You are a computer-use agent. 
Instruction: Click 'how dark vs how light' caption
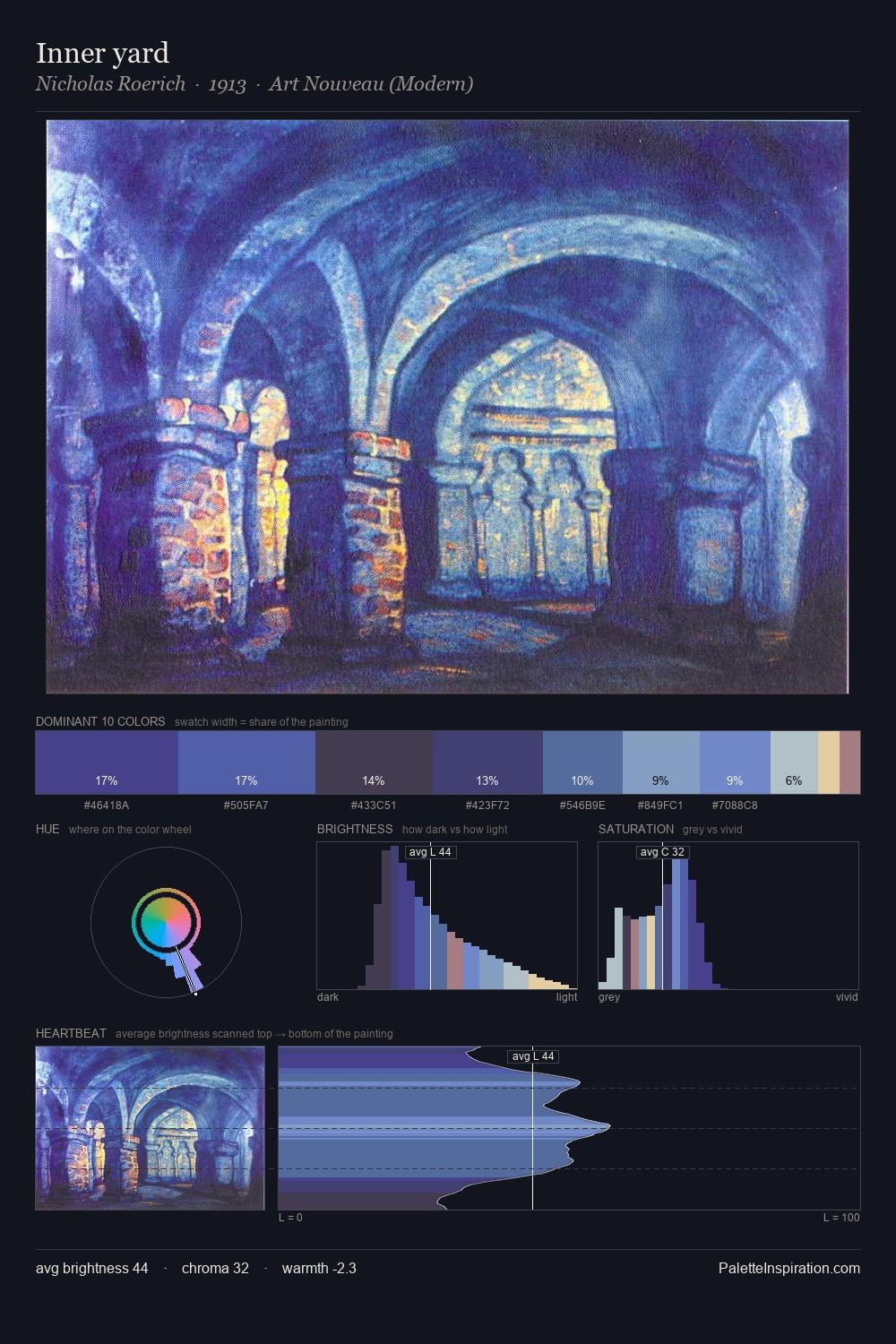click(455, 830)
